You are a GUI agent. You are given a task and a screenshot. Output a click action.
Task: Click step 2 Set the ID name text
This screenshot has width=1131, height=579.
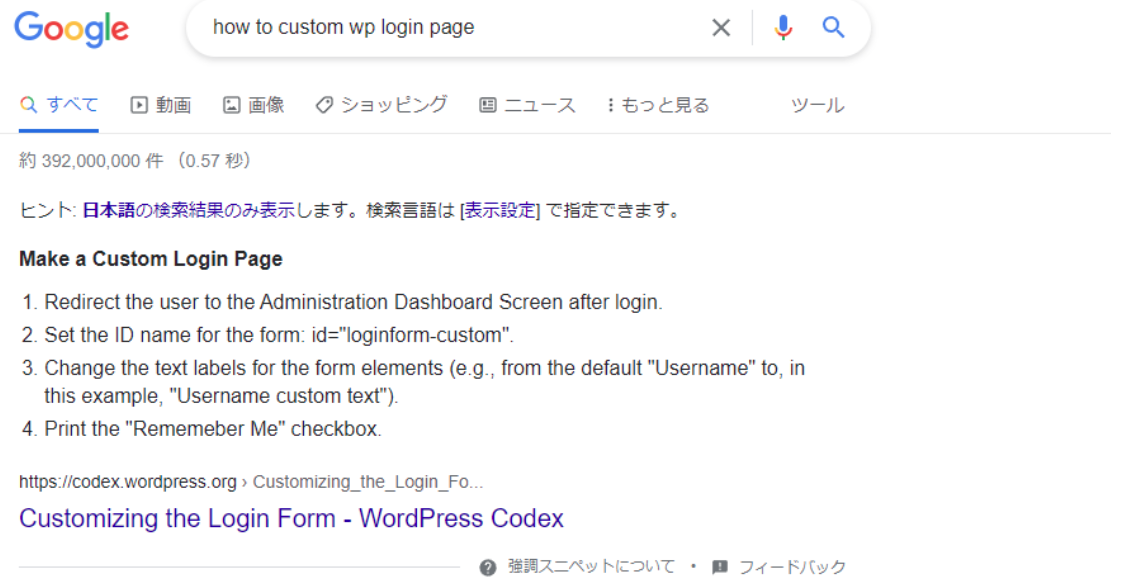279,335
